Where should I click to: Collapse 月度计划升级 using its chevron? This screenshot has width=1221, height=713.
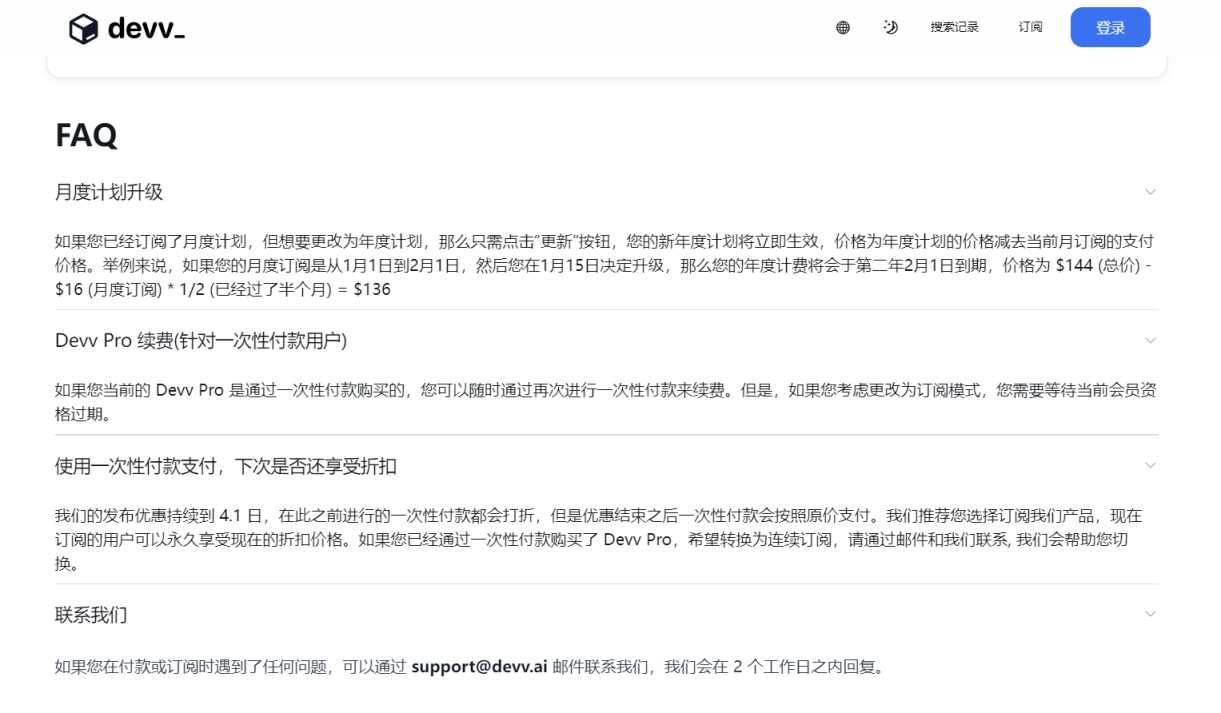point(1150,192)
